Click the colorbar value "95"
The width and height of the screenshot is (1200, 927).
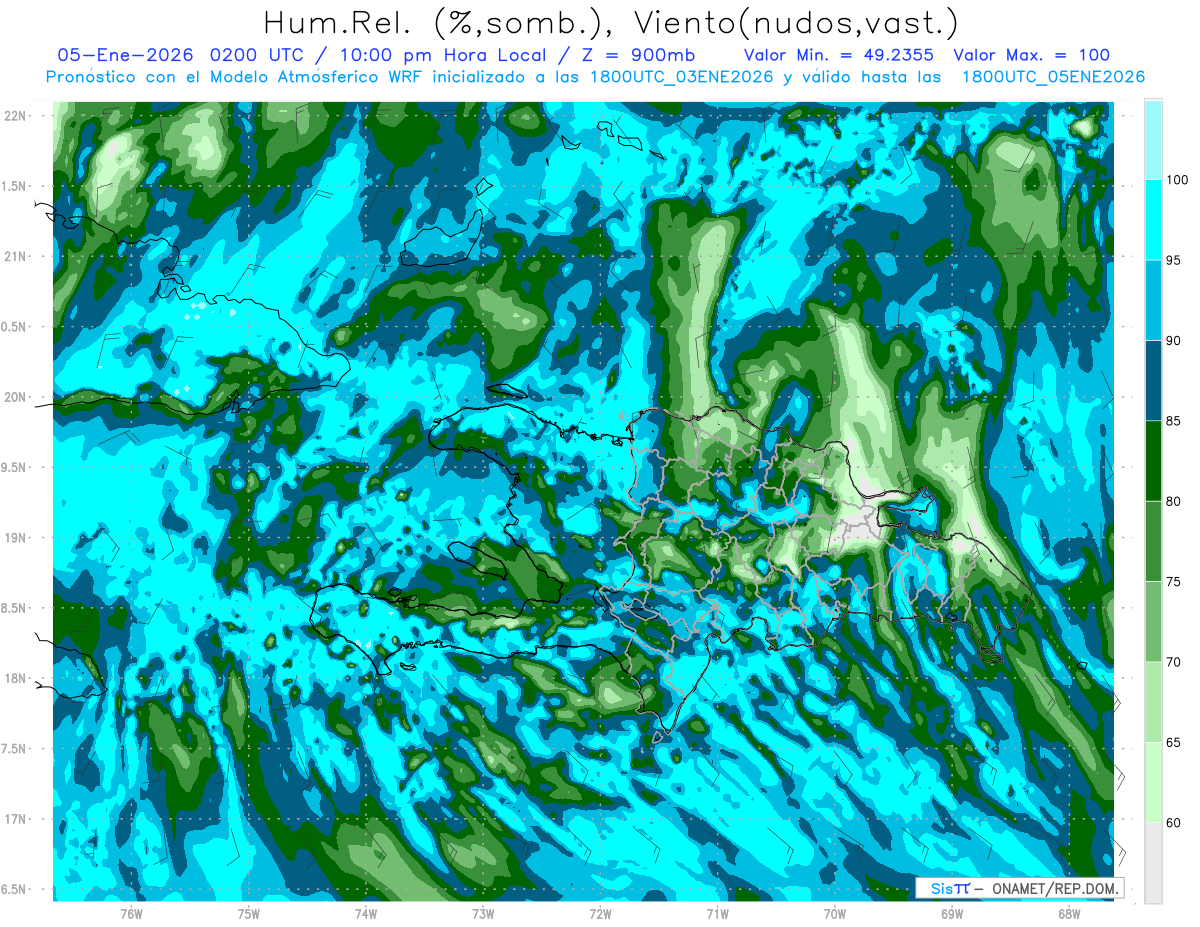coord(1174,260)
